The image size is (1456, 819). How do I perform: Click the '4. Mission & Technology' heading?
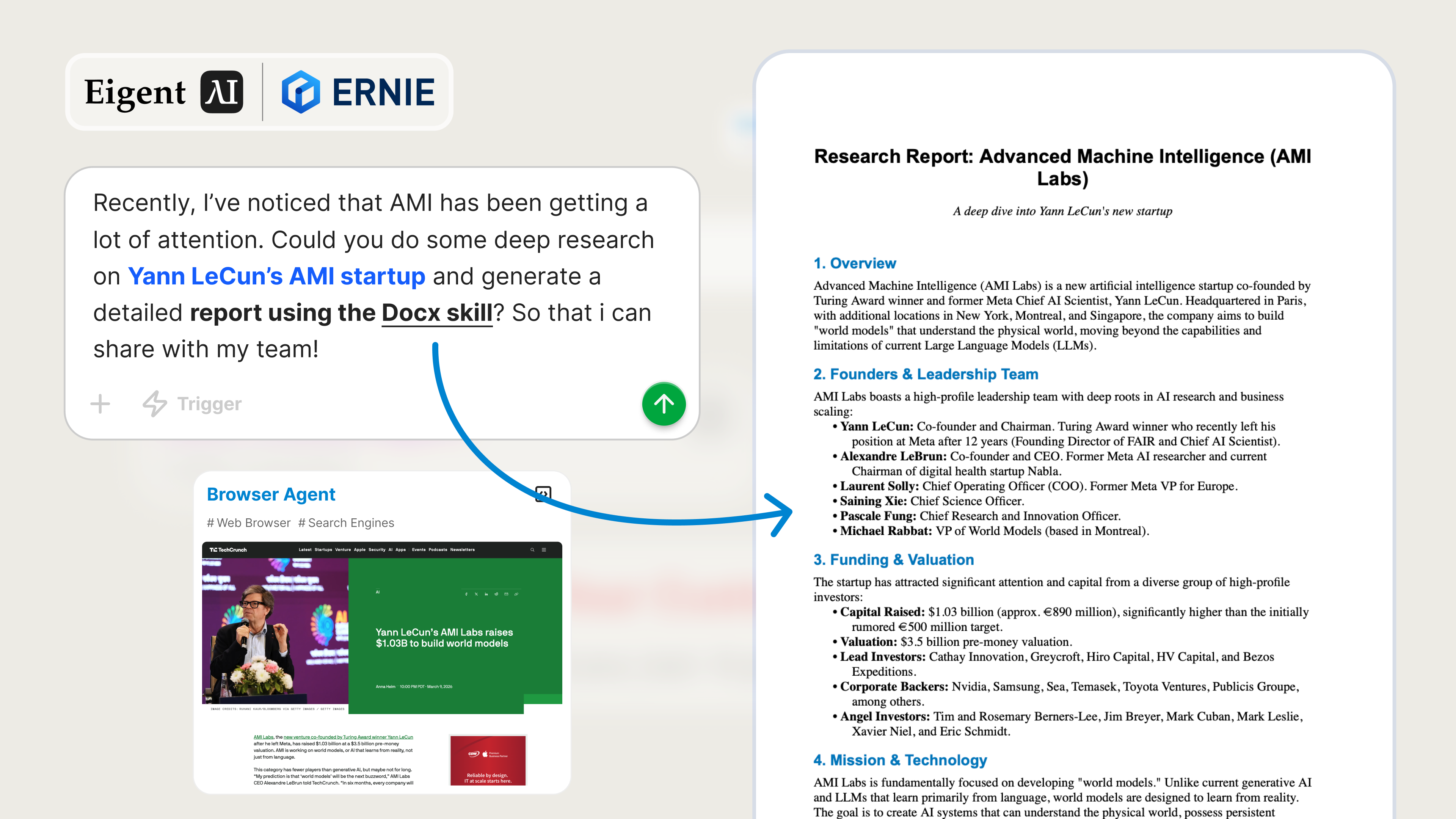(900, 759)
